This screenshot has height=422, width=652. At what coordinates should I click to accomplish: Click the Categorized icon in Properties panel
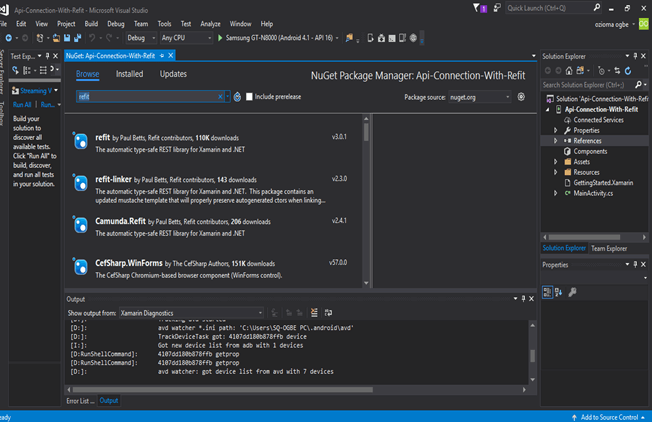[547, 292]
